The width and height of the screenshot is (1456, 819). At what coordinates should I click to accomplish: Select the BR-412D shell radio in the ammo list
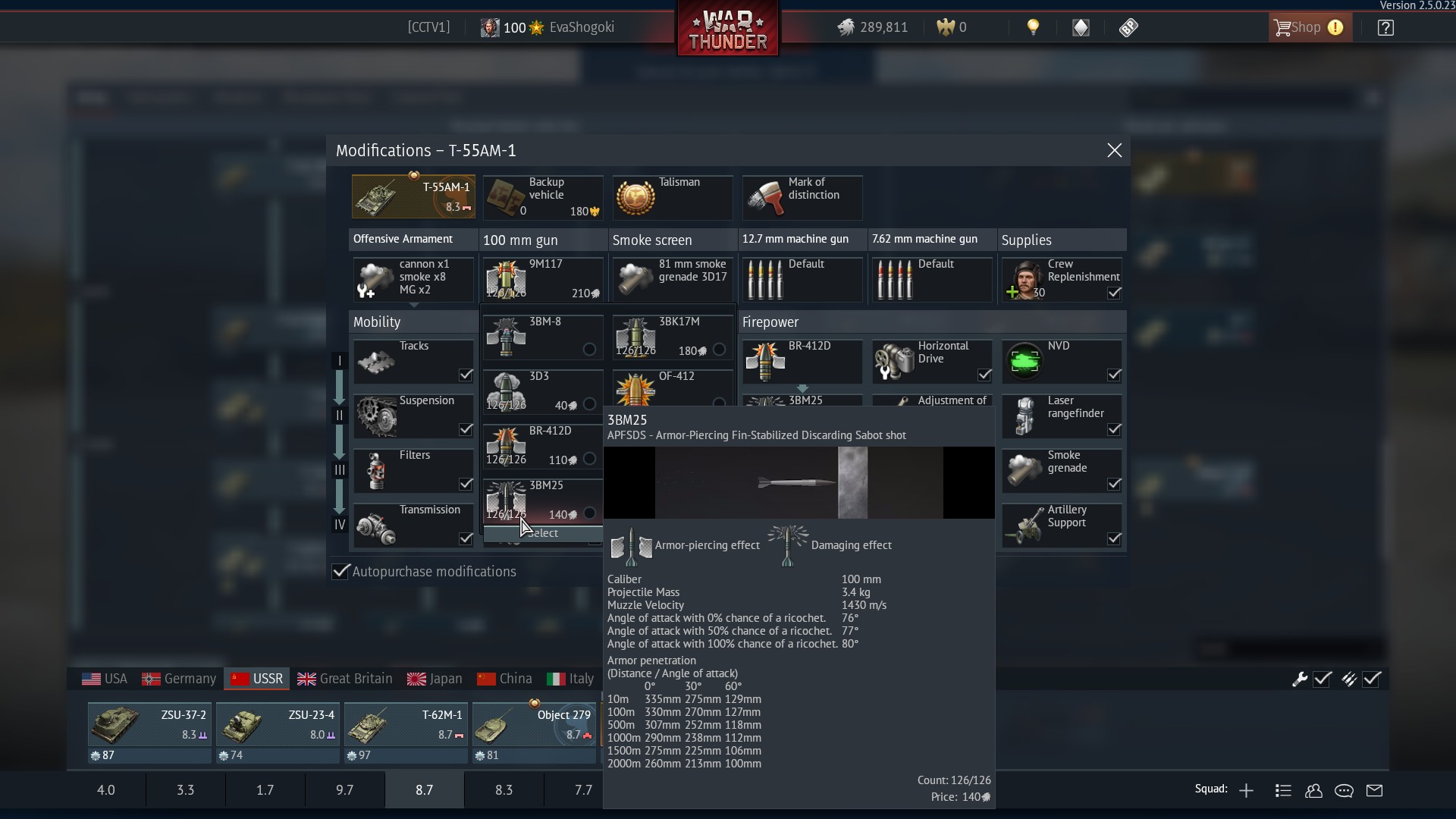click(589, 459)
